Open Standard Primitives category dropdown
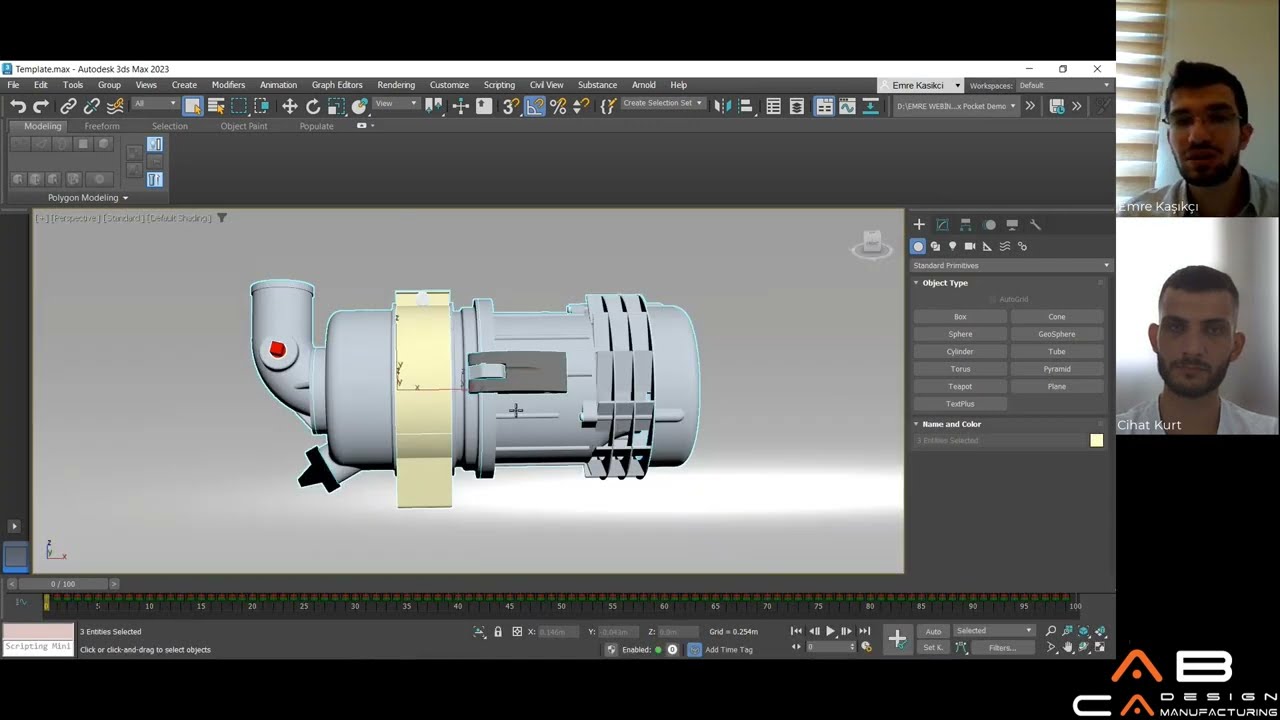 point(1011,265)
